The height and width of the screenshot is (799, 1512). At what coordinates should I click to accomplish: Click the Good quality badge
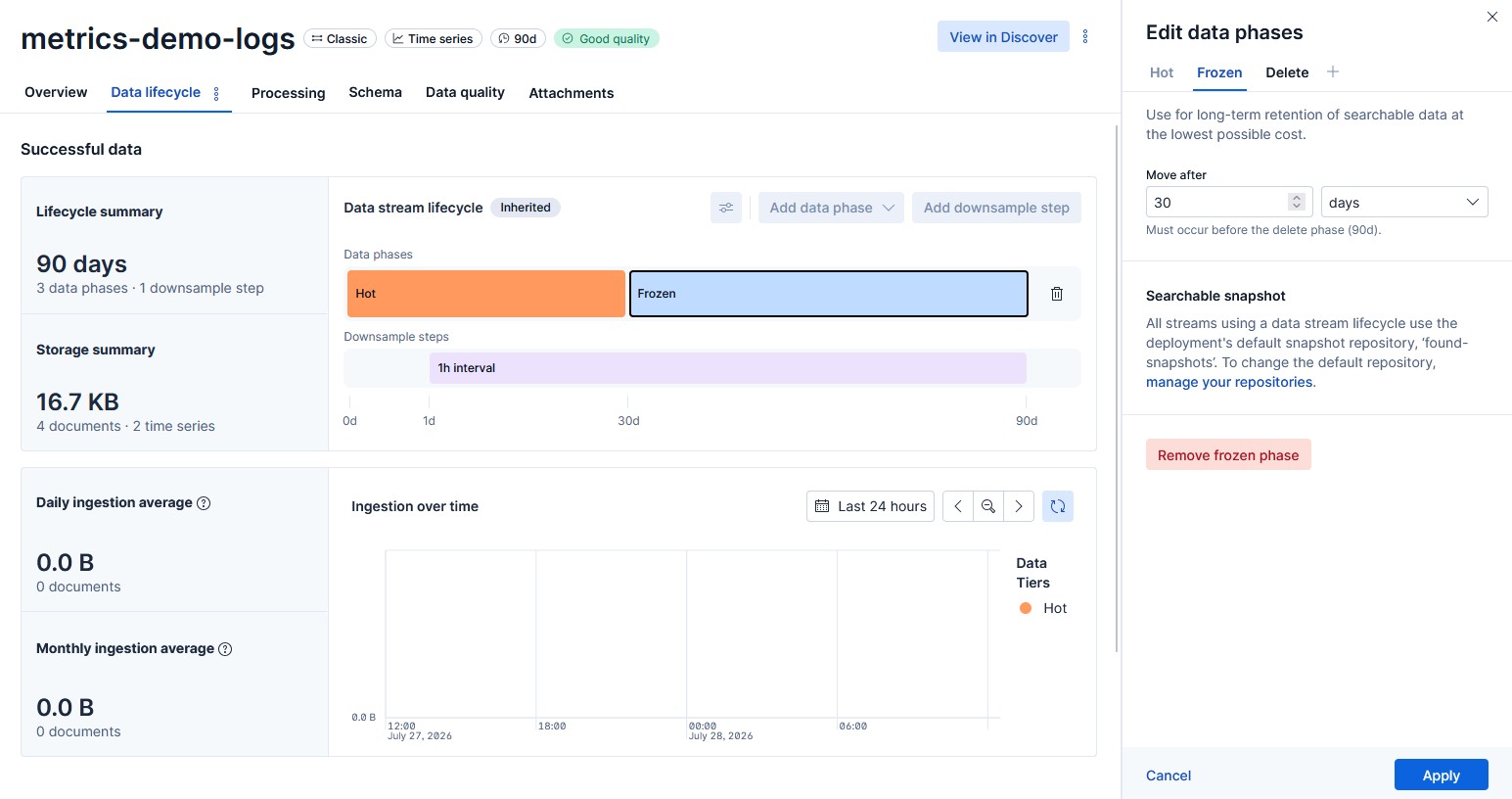pos(607,38)
